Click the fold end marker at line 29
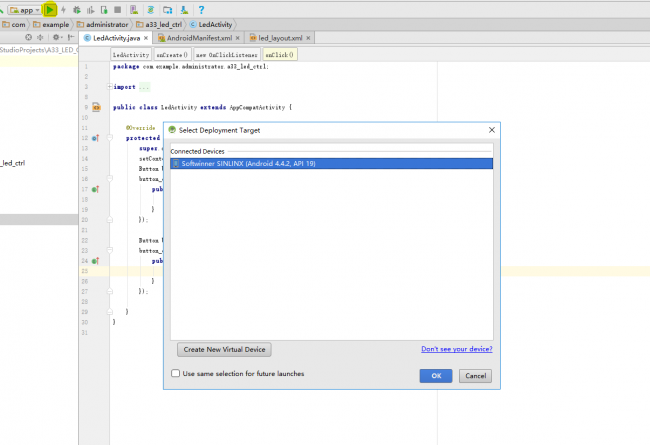Screen dimensions: 650x445 110,311
